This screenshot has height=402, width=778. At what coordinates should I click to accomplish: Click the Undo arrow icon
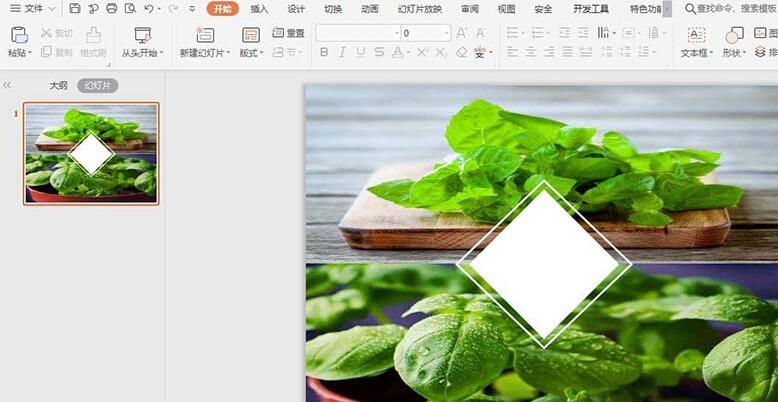148,8
